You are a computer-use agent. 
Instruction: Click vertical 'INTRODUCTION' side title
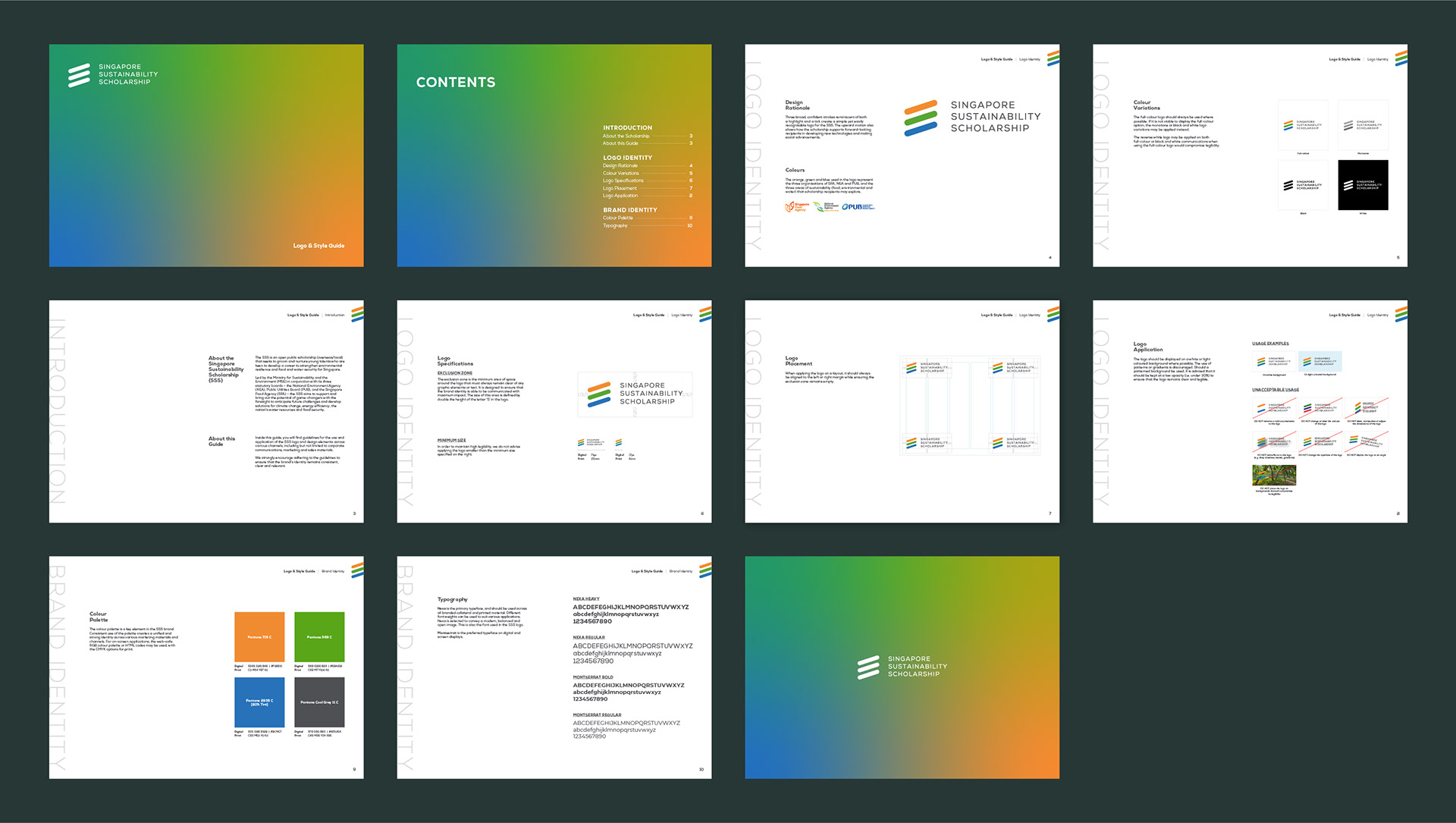[x=57, y=412]
